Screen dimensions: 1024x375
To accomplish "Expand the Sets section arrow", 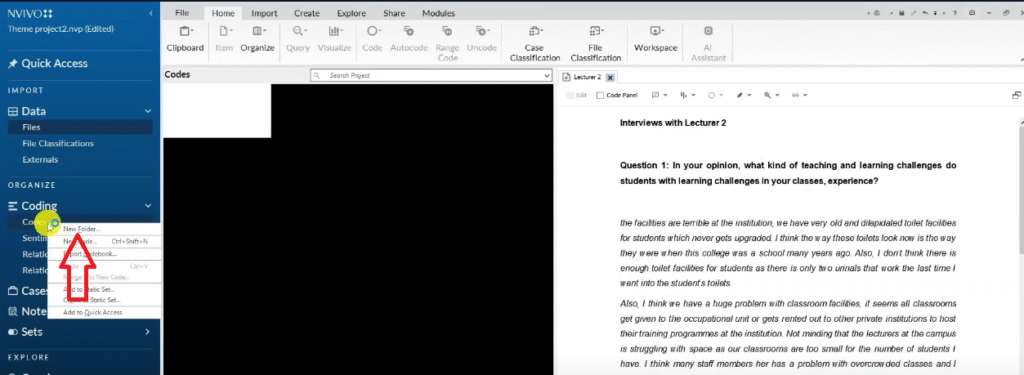I will pos(148,332).
